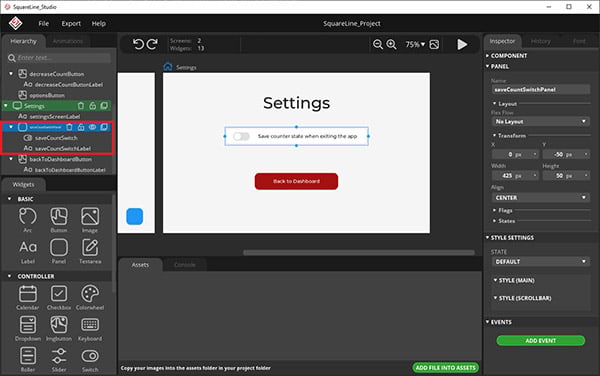Open the Export menu
600x376 pixels.
[71, 23]
